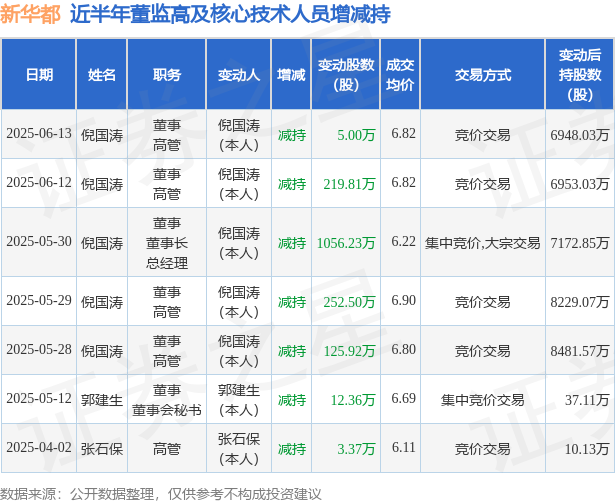Click the 张石保(本人) 变动人 cell
615x503 pixels.
pyautogui.click(x=239, y=449)
